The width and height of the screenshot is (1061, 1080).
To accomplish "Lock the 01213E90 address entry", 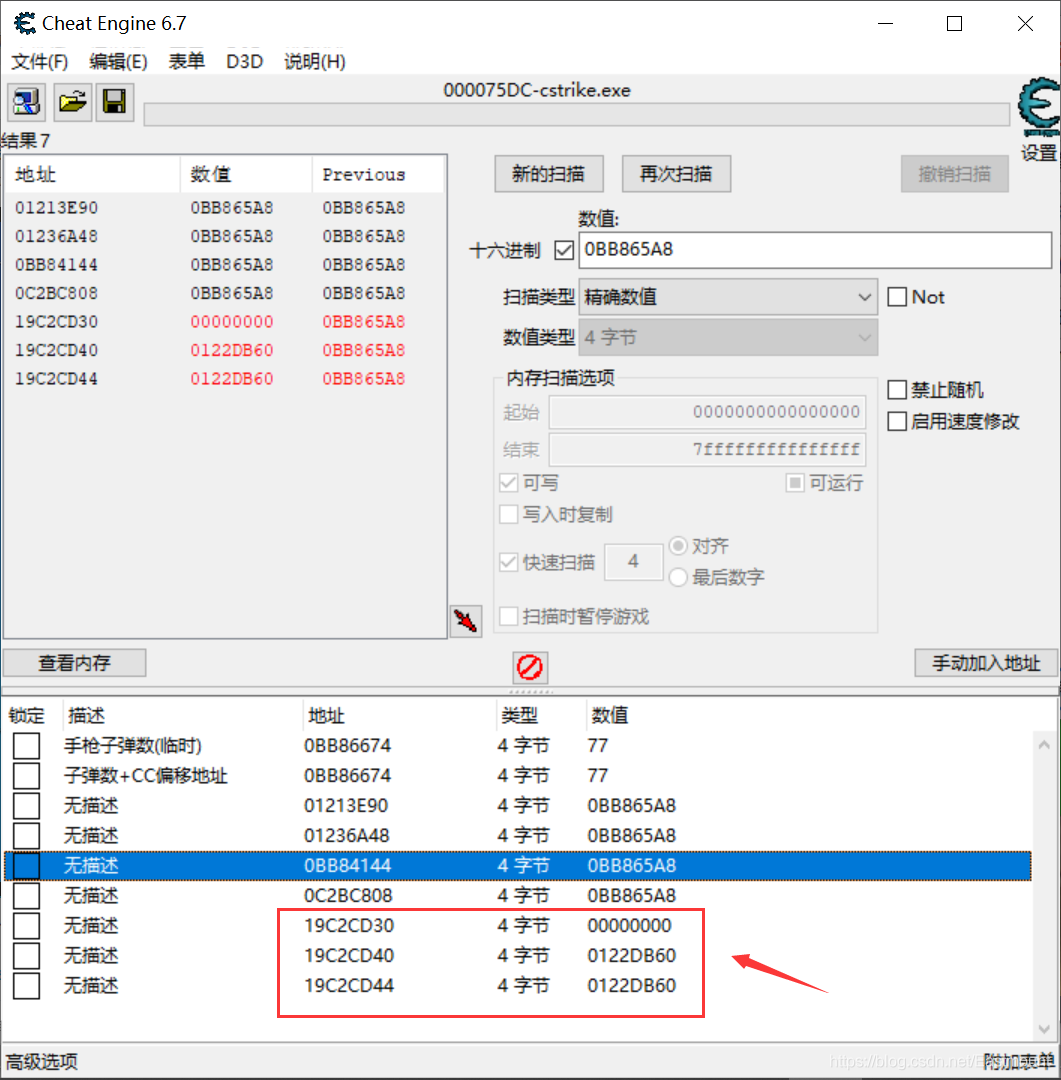I will (27, 805).
